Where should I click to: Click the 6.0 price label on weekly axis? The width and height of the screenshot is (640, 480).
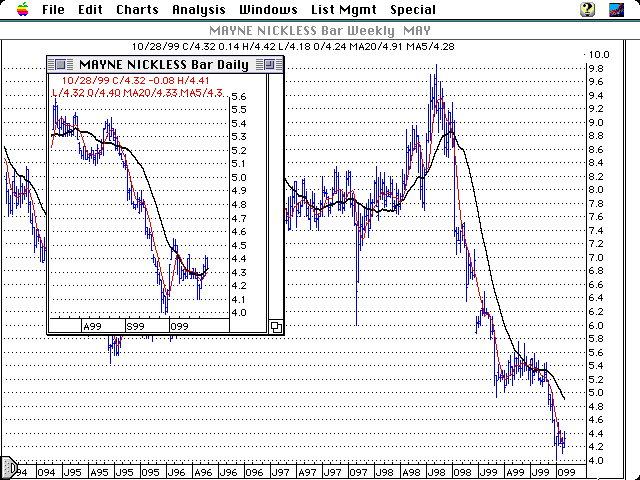coord(596,325)
